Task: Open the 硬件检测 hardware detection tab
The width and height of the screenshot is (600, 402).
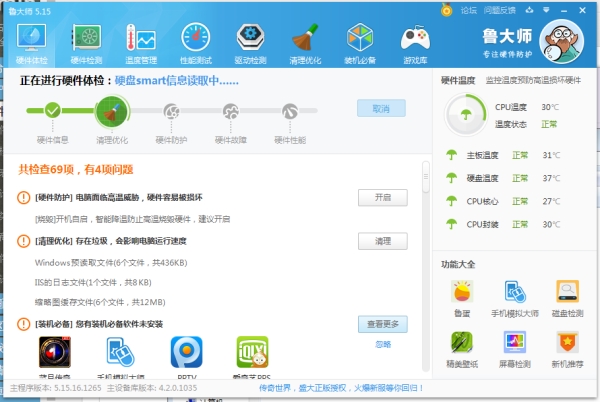Action: click(86, 44)
